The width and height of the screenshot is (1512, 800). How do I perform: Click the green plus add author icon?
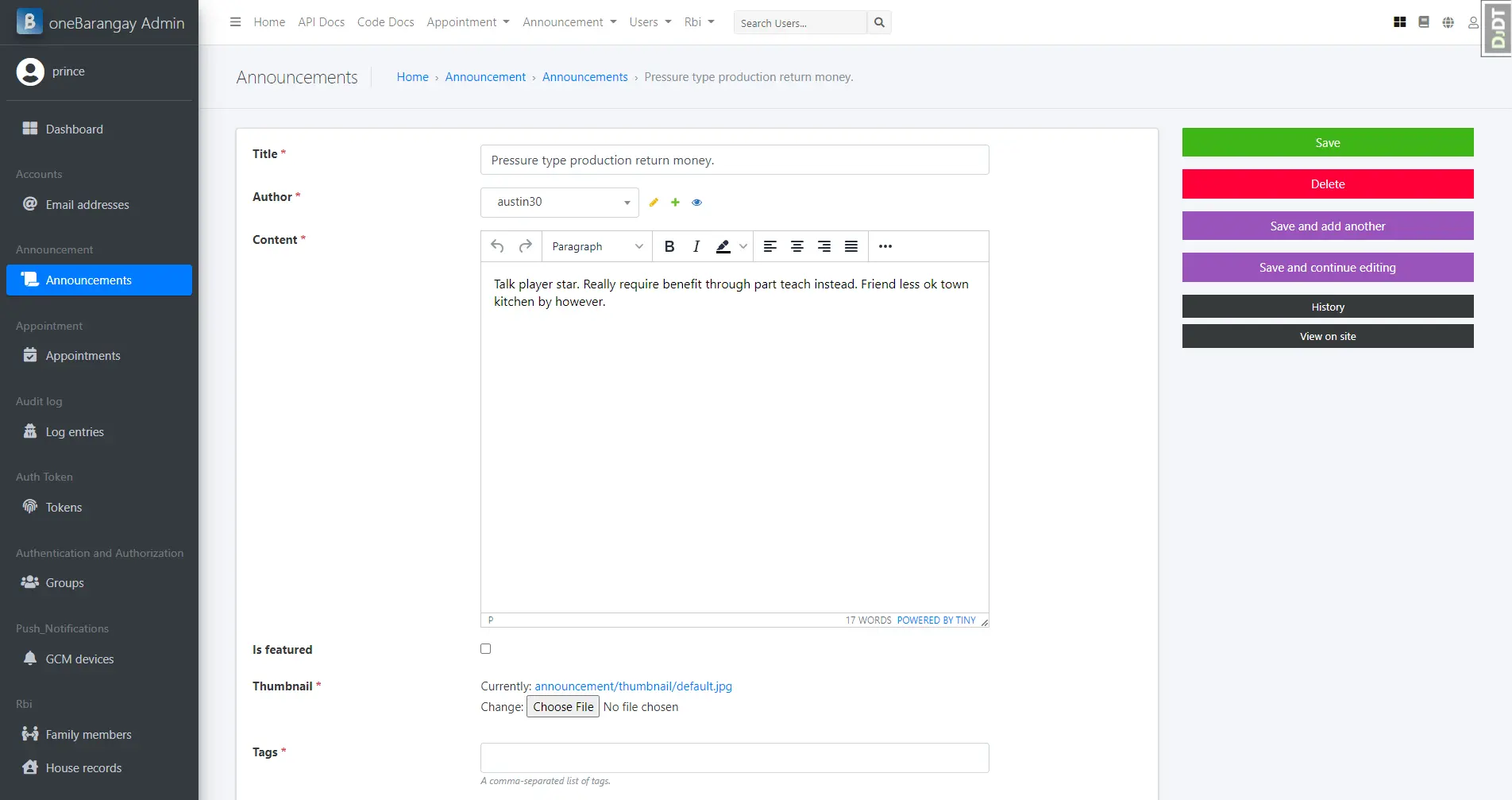click(675, 203)
